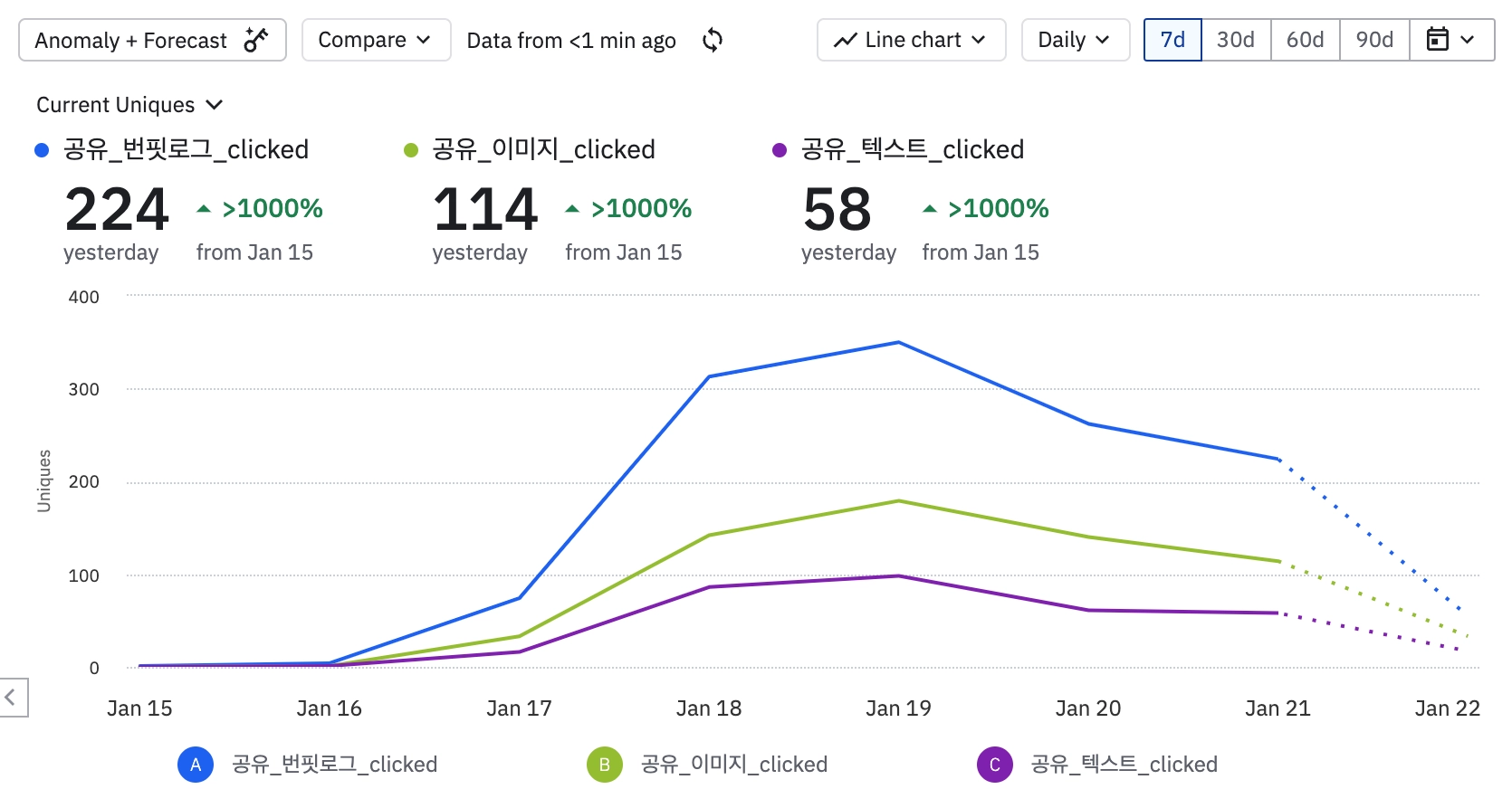The width and height of the screenshot is (1512, 789).
Task: Click the 224 yesterday uniques value
Action: pyautogui.click(x=117, y=210)
